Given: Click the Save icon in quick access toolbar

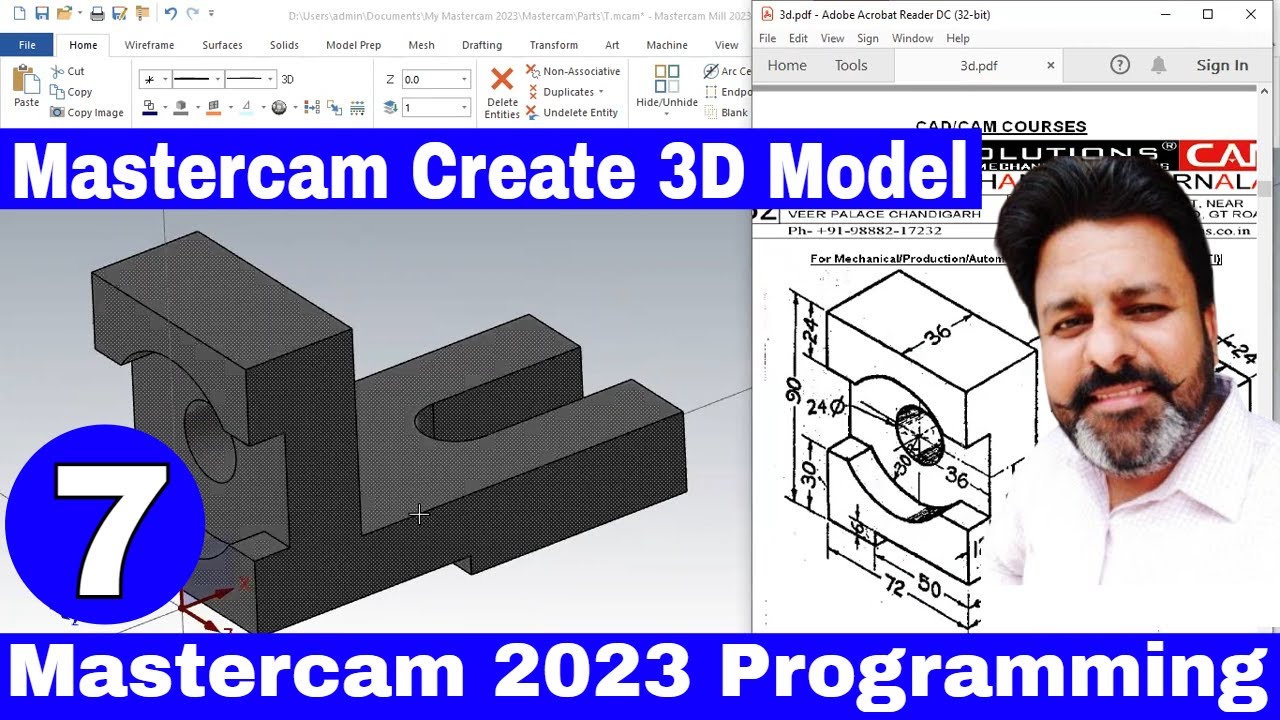Looking at the screenshot, I should click(42, 13).
